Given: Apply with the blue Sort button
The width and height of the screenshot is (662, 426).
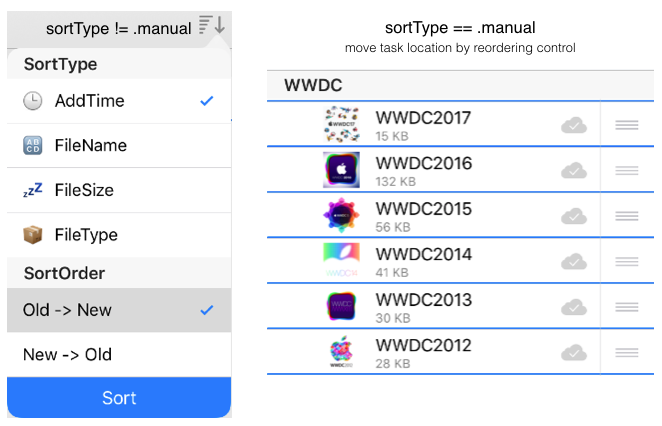Looking at the screenshot, I should 119,398.
